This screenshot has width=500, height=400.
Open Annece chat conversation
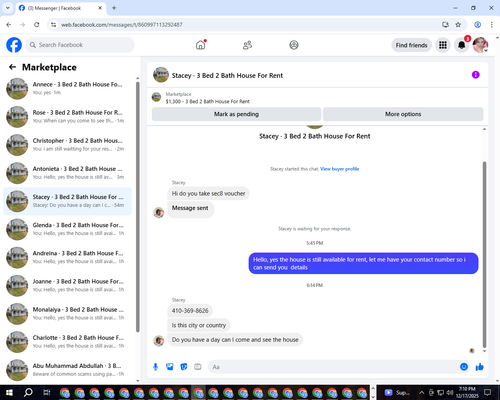[x=67, y=89]
